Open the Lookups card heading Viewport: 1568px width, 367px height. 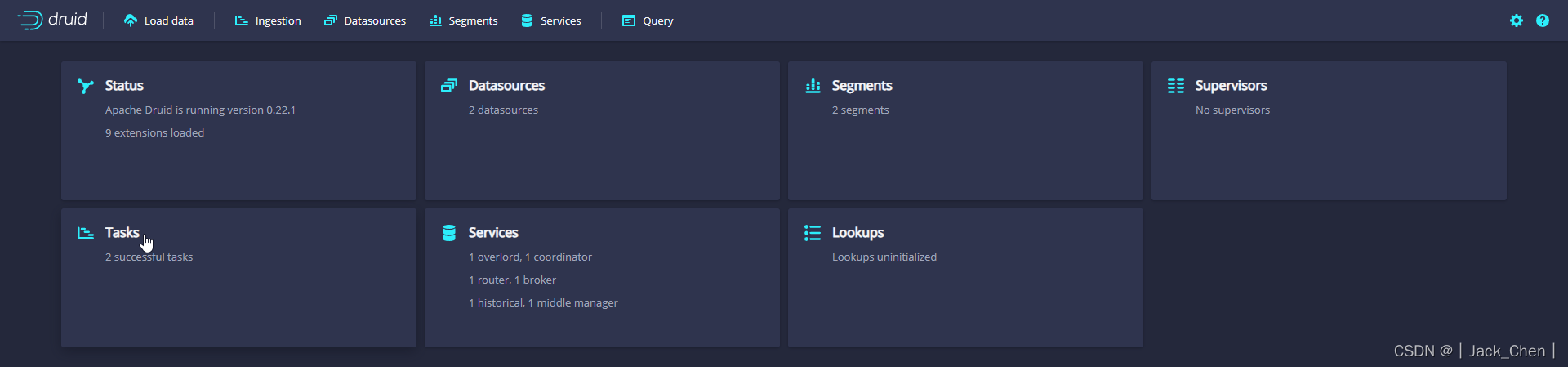[857, 233]
